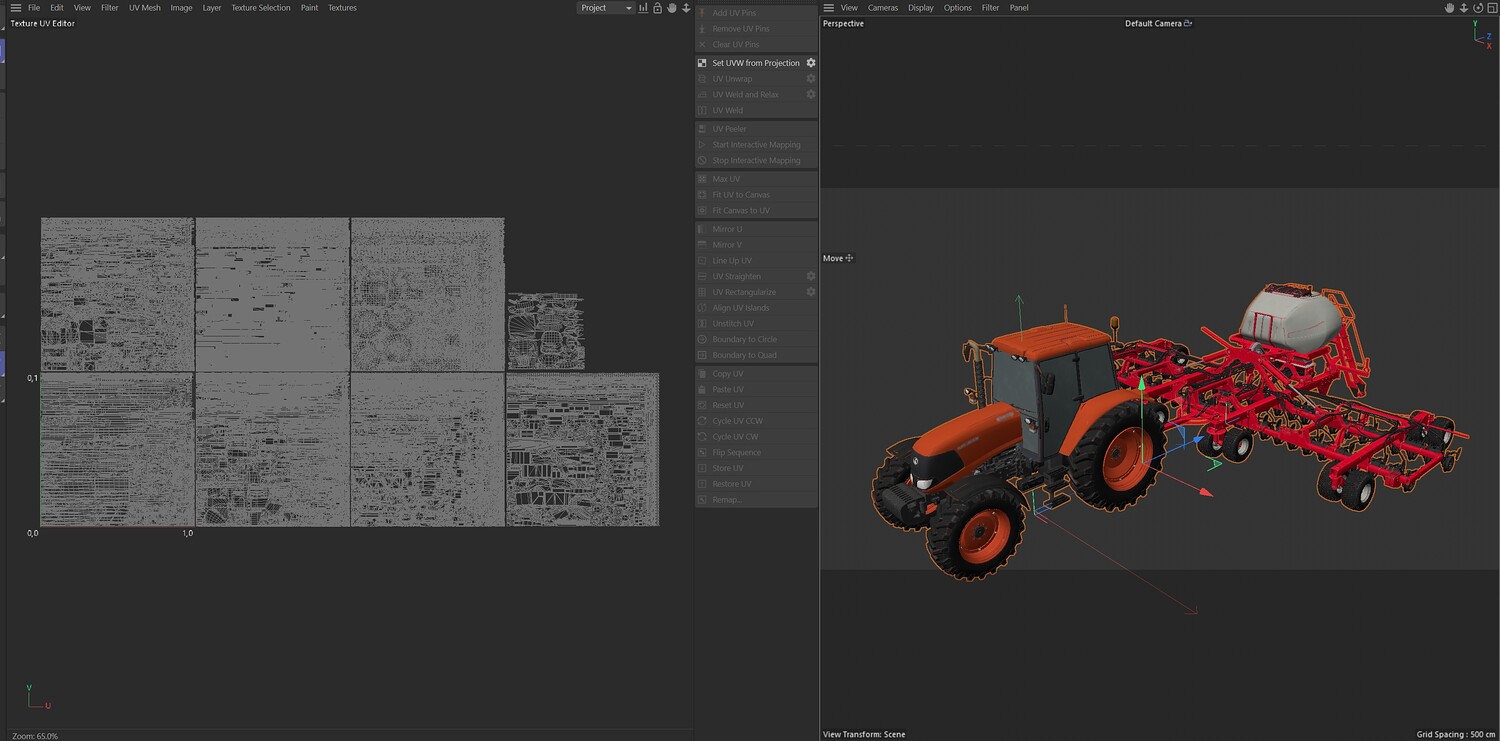This screenshot has height=741, width=1500.
Task: Open the Edit menu
Action: [57, 8]
